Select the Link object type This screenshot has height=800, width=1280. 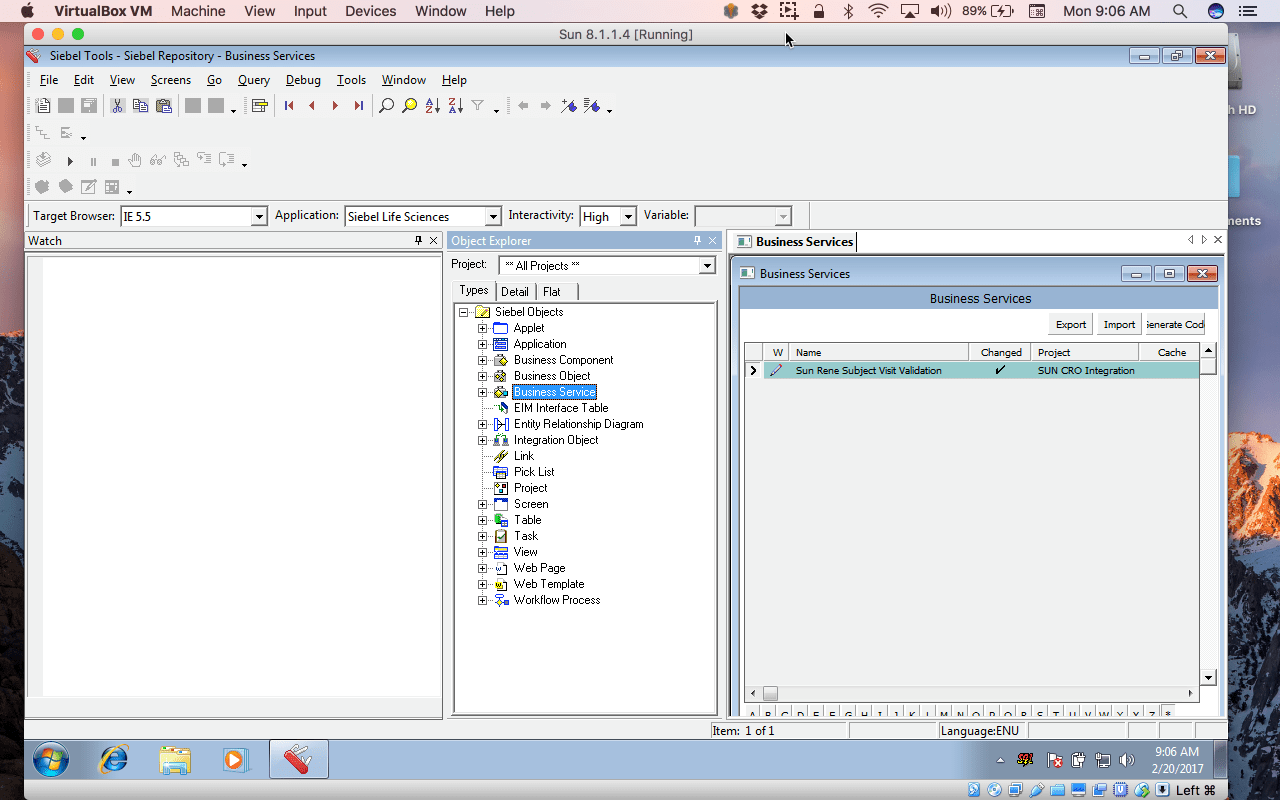click(524, 456)
